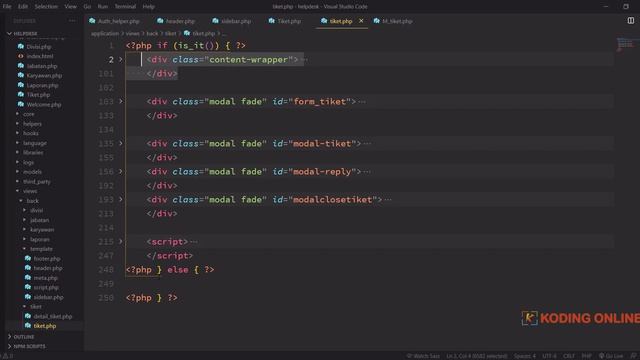Open Divisi.php in the explorer
Screen dimensions: 640x360
[39, 47]
